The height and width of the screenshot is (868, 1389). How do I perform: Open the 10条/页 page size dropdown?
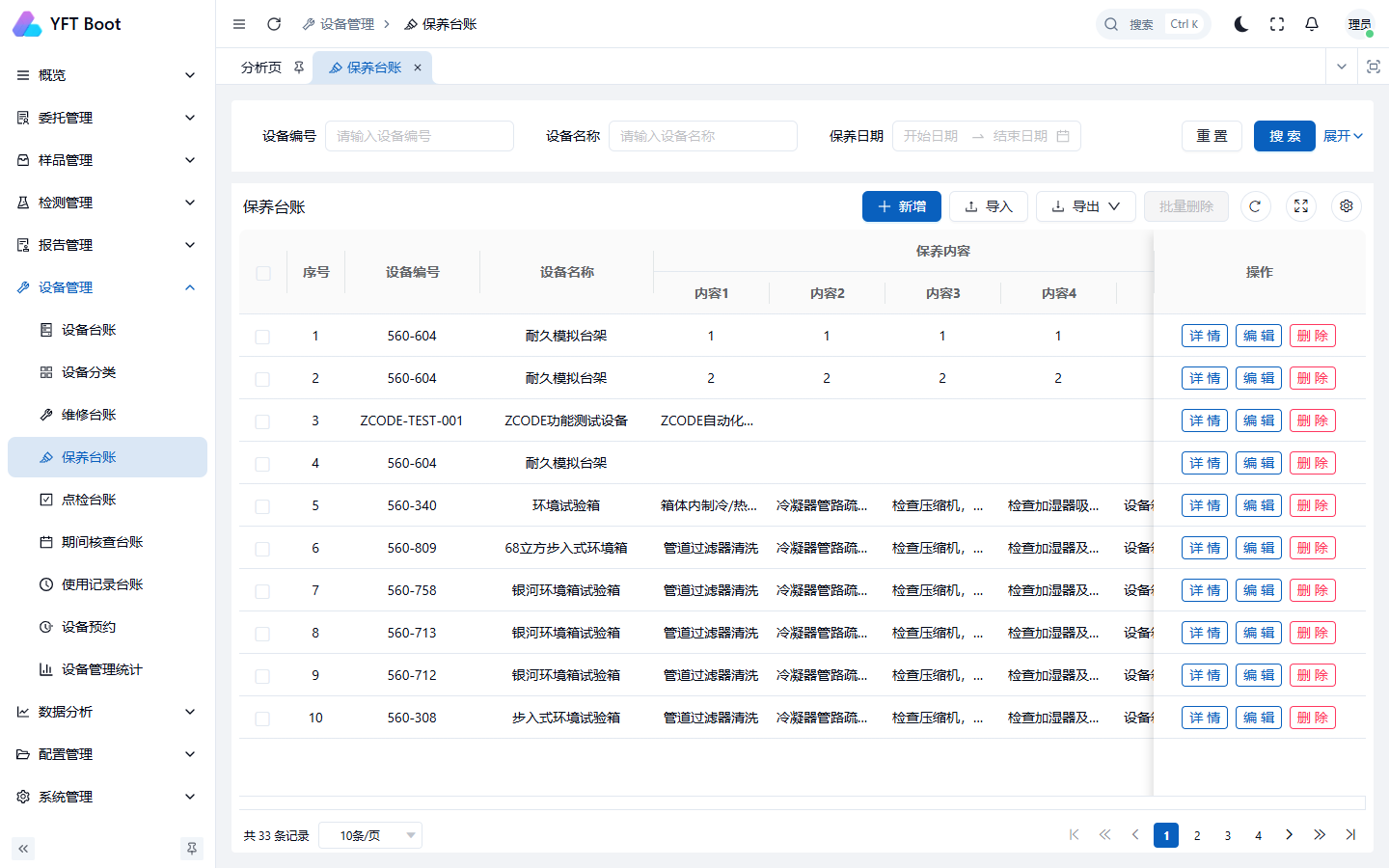click(x=369, y=835)
